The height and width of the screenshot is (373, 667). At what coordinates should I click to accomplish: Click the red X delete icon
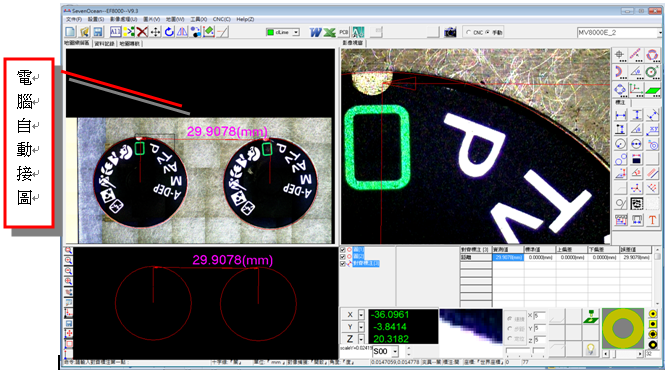pyautogui.click(x=142, y=32)
